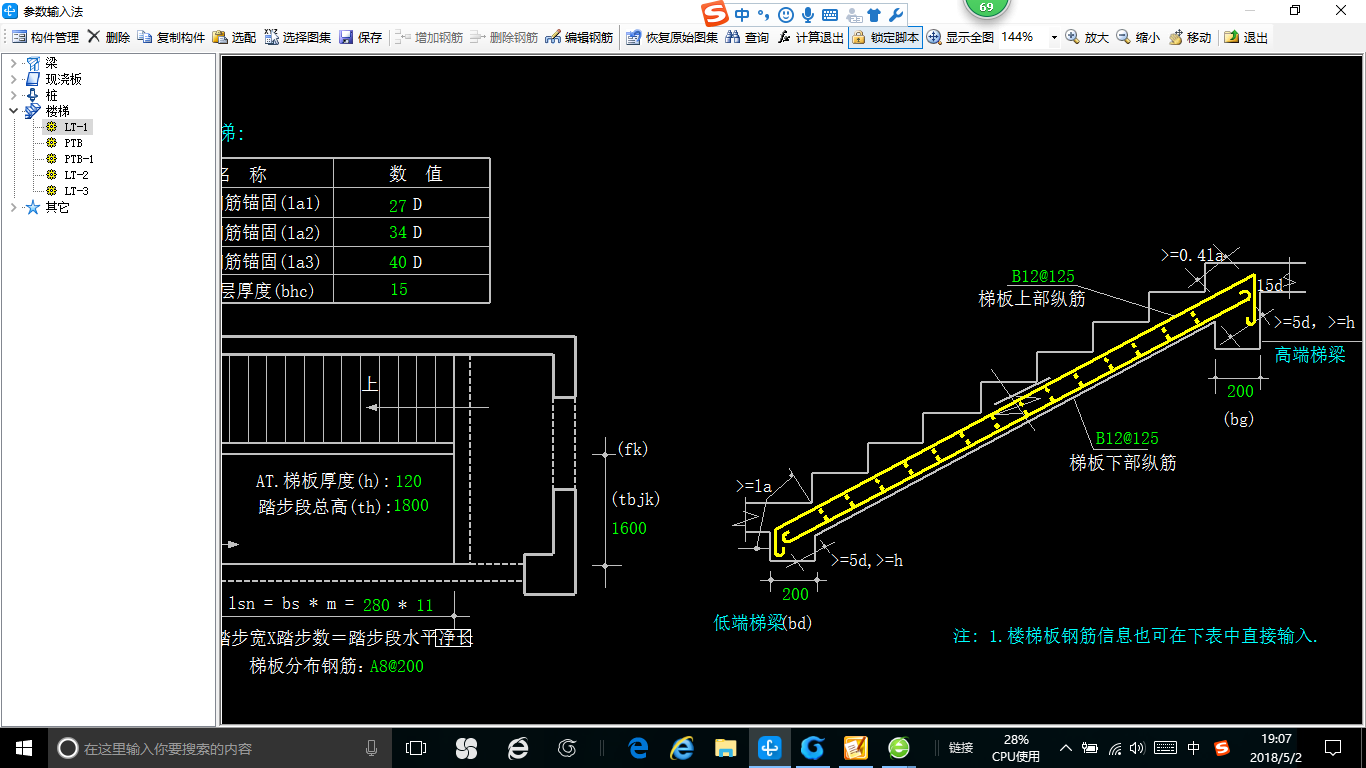Click 选择图集 select atlas
The image size is (1366, 768).
(298, 37)
